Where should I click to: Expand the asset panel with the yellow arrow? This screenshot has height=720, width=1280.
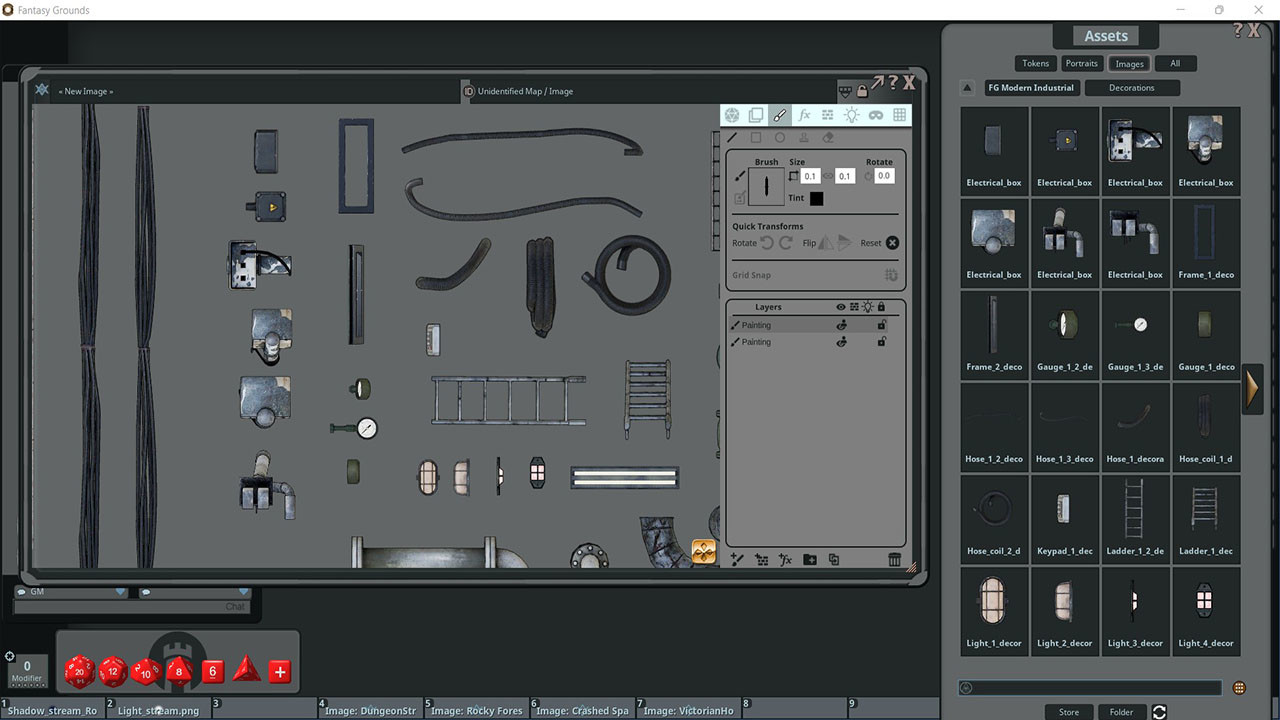click(x=1253, y=389)
